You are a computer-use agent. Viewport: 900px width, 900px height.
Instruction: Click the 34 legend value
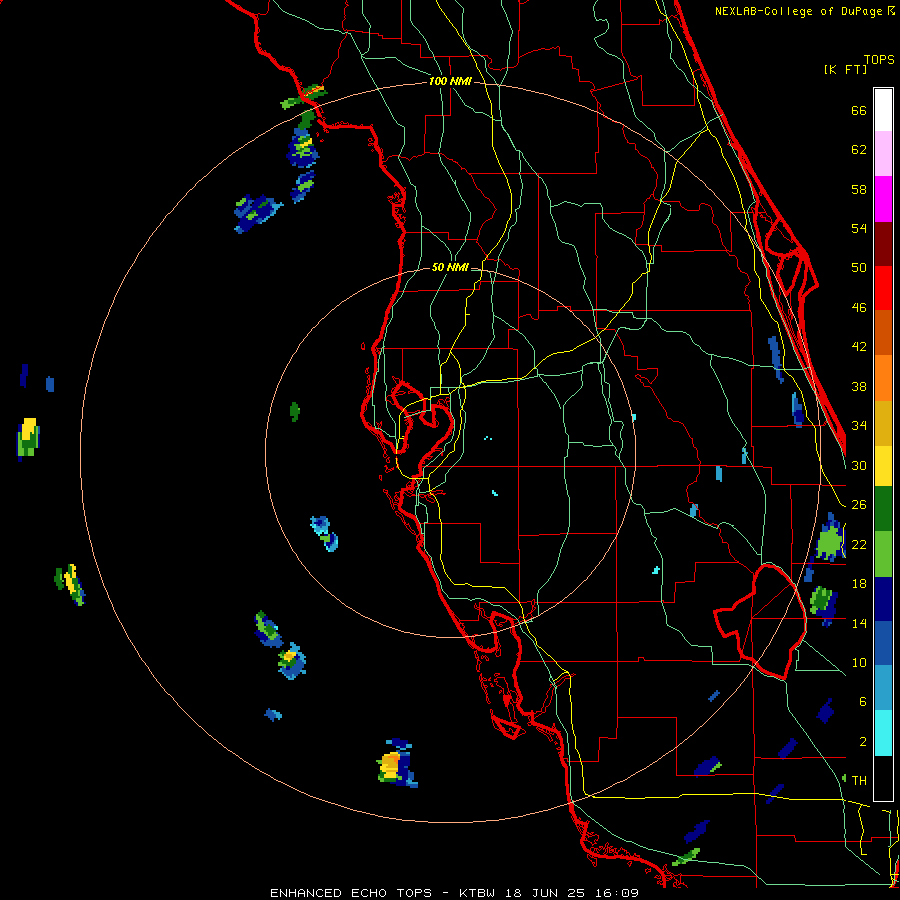click(x=859, y=425)
